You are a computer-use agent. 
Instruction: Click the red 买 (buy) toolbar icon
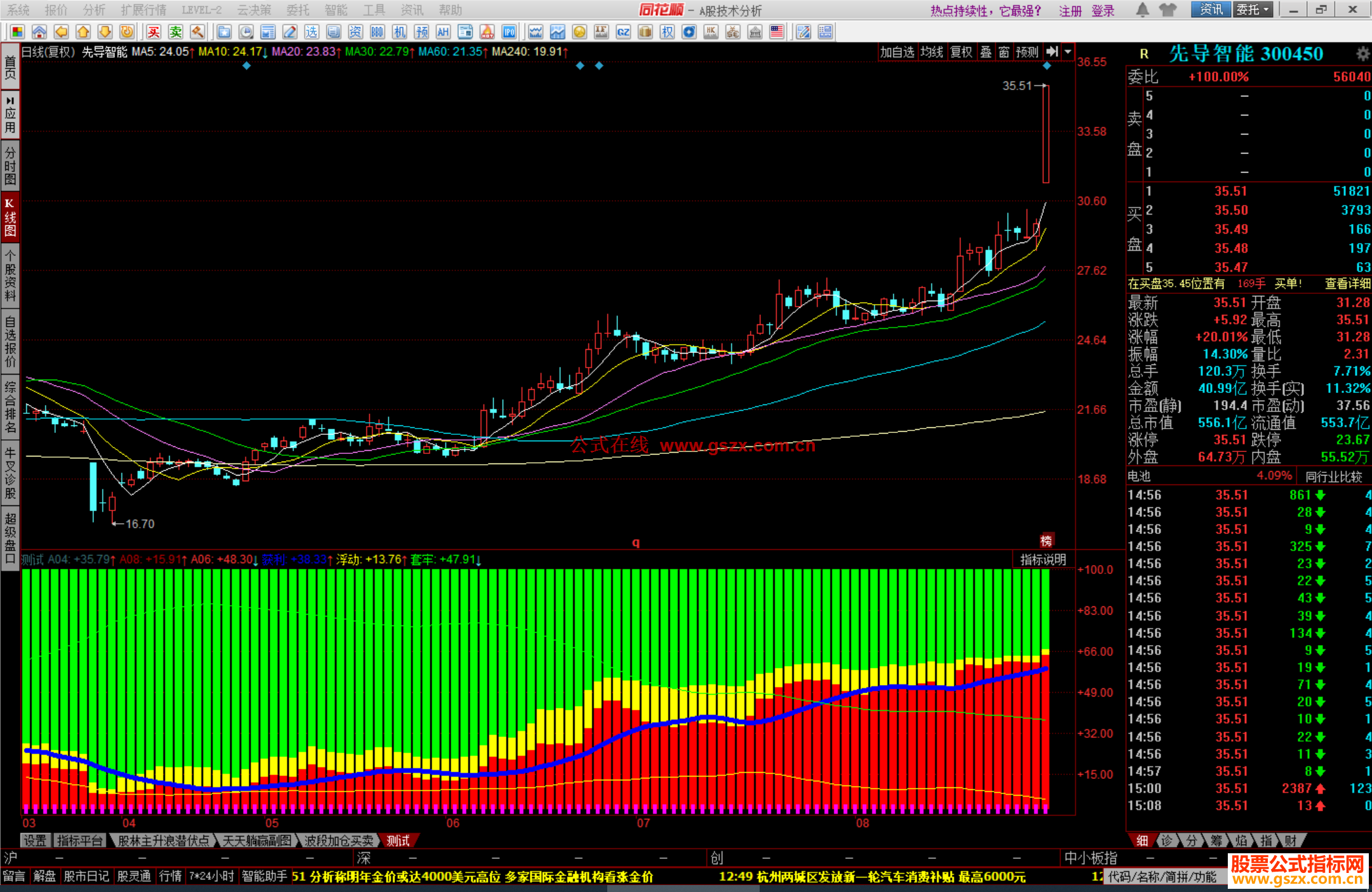[154, 32]
